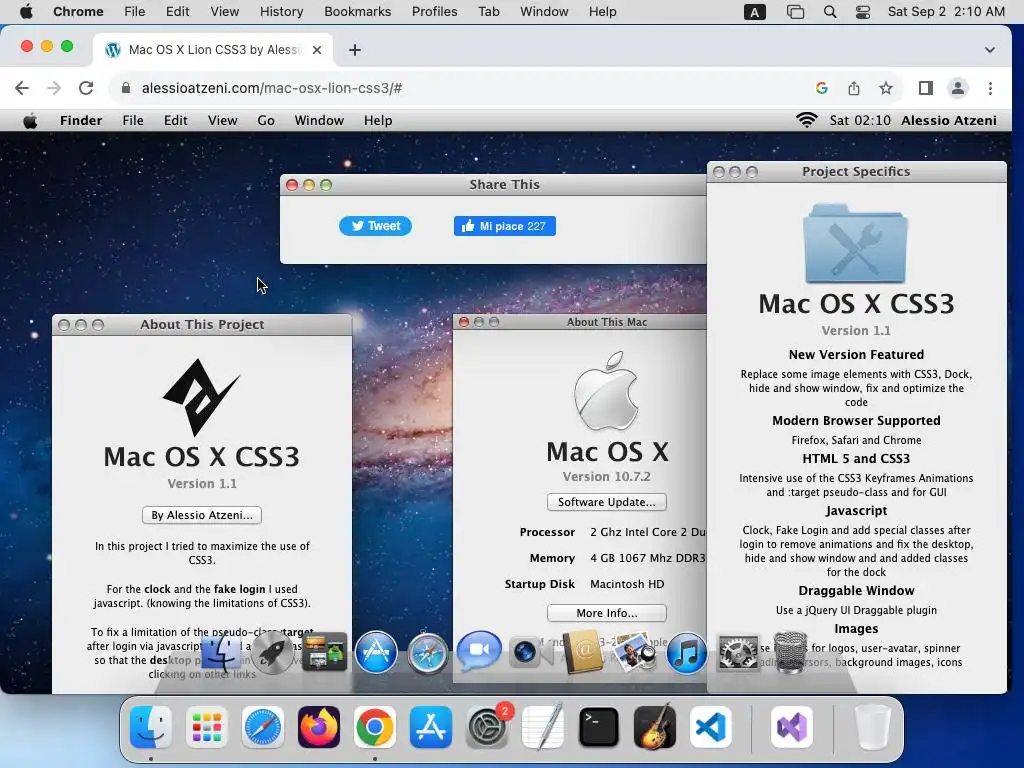Click the black logo in About This Project window
Viewport: 1024px width, 768px height.
[201, 397]
